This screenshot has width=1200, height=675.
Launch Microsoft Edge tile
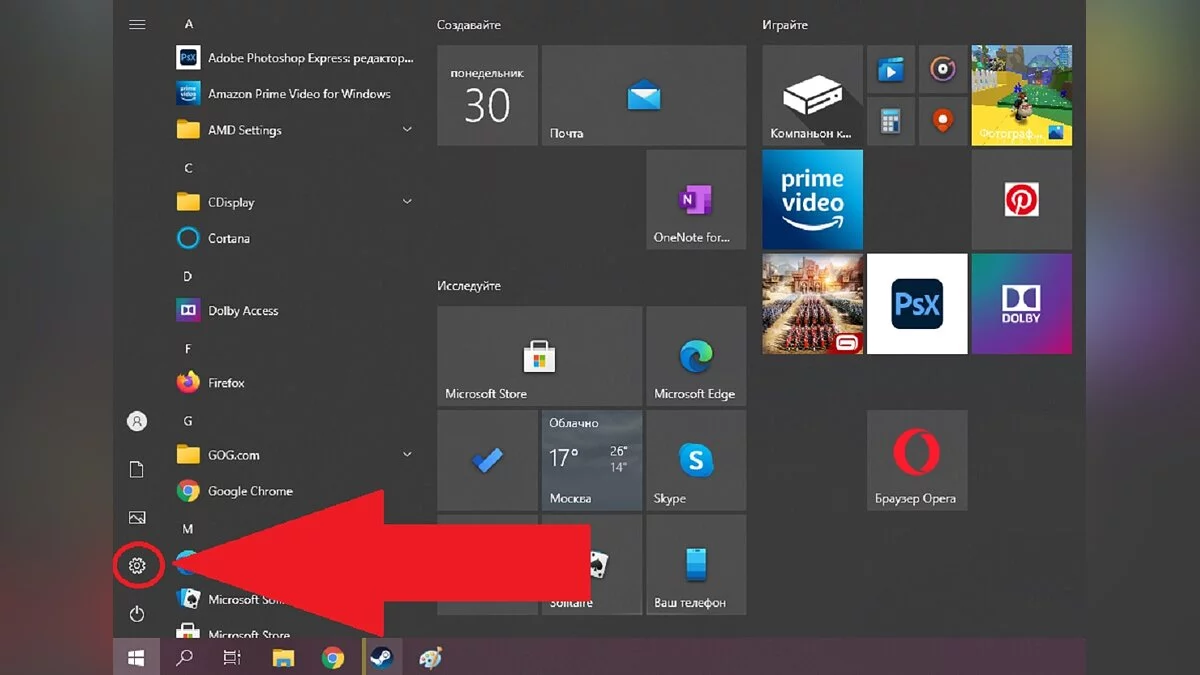coord(695,356)
